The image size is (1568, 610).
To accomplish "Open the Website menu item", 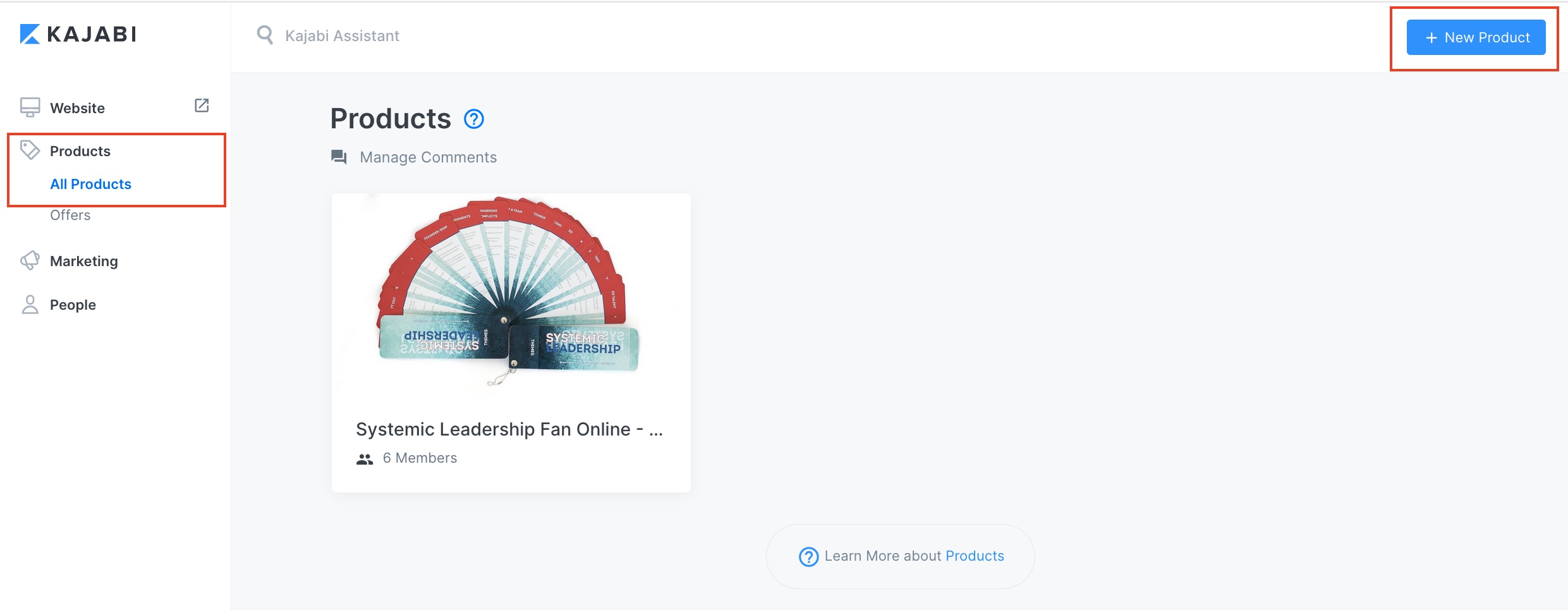I will point(77,108).
